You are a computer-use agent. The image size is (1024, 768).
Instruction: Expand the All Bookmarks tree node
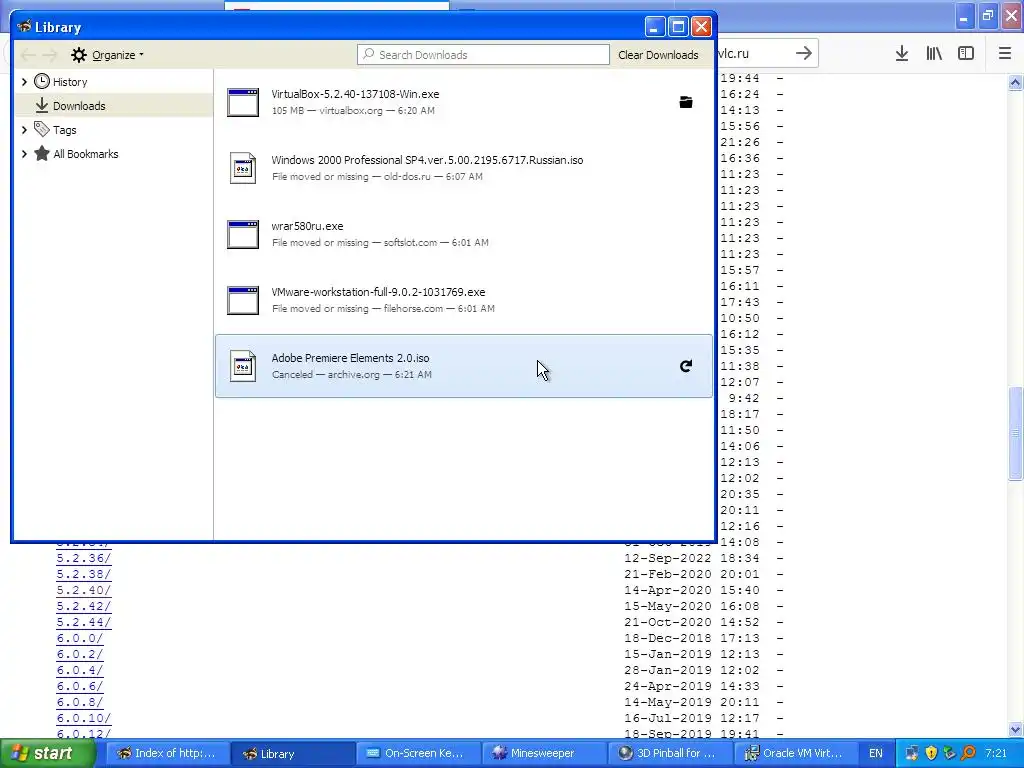(x=24, y=154)
